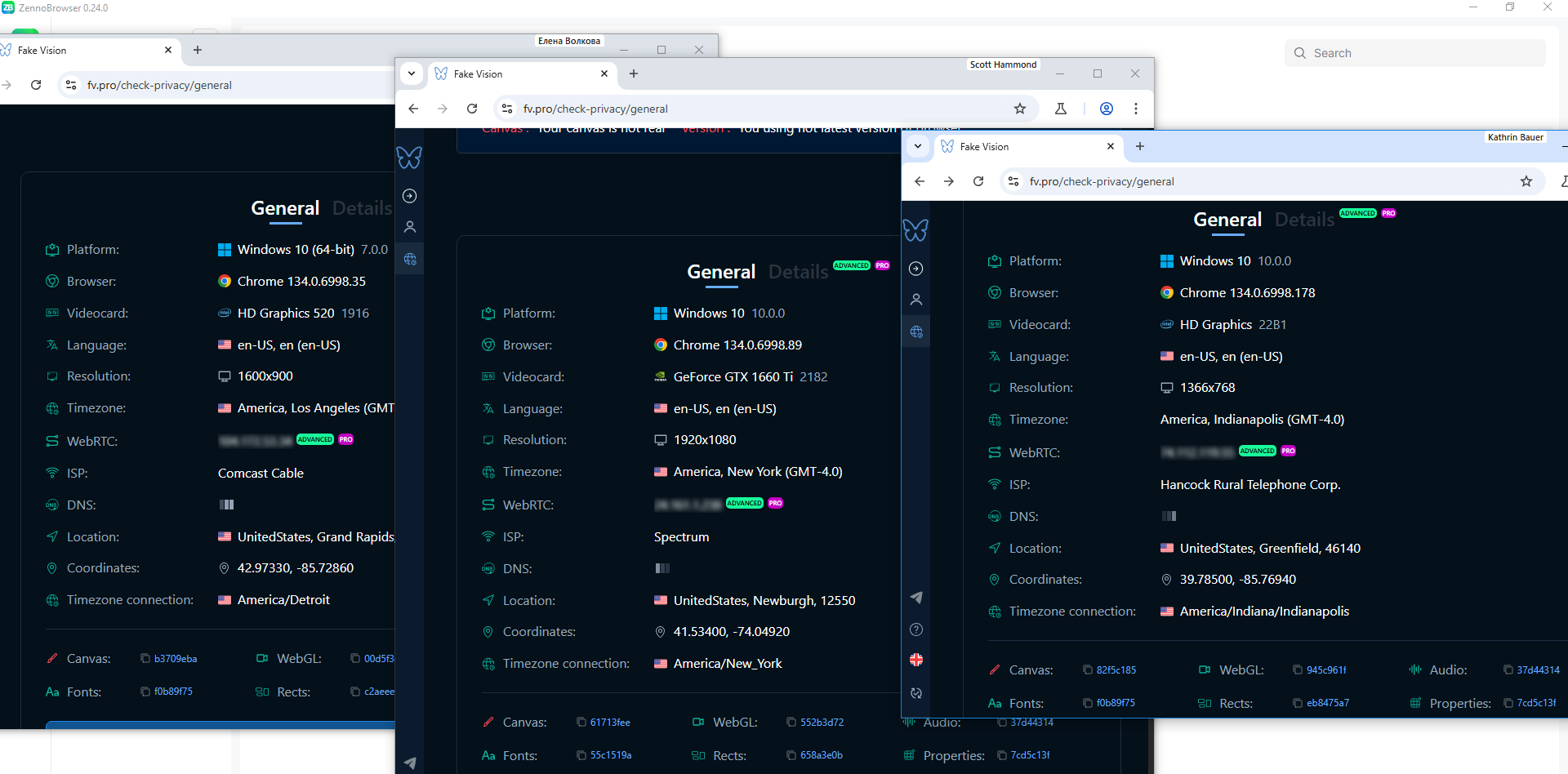Image resolution: width=1568 pixels, height=774 pixels.
Task: Select Fake Vision tab in Scott Hammond window
Action: coord(521,74)
